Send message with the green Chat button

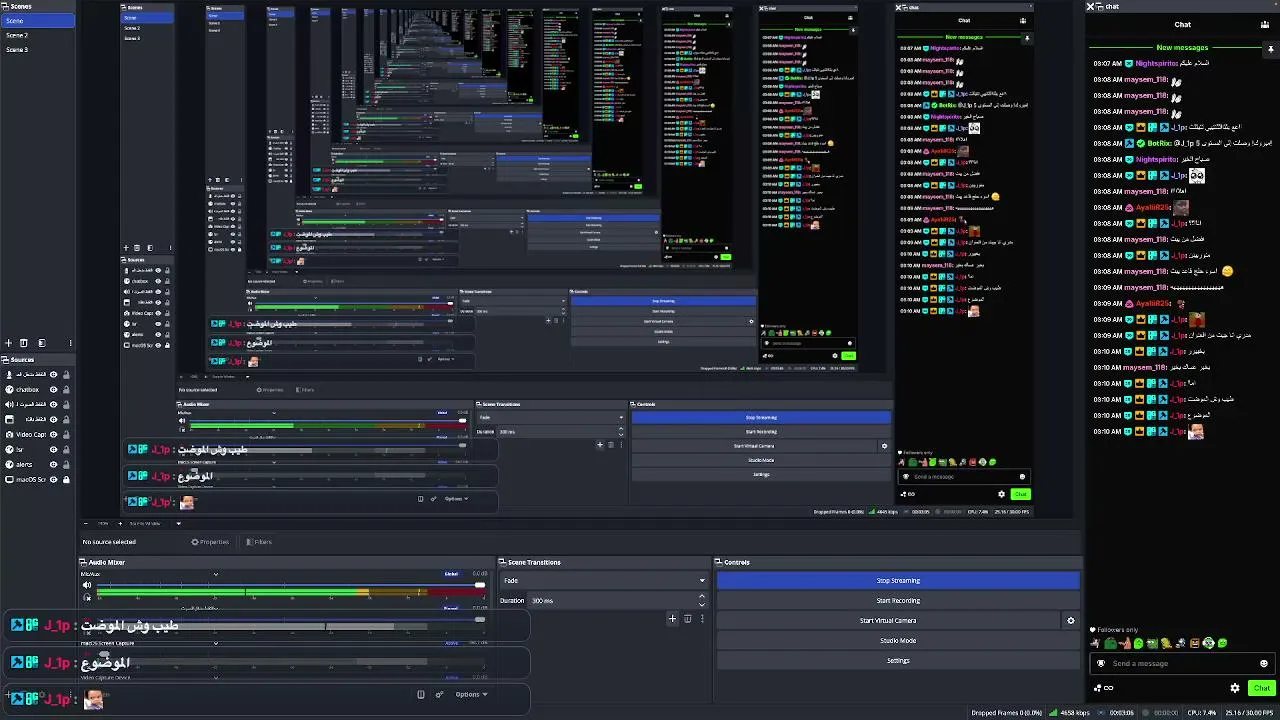tap(1261, 688)
